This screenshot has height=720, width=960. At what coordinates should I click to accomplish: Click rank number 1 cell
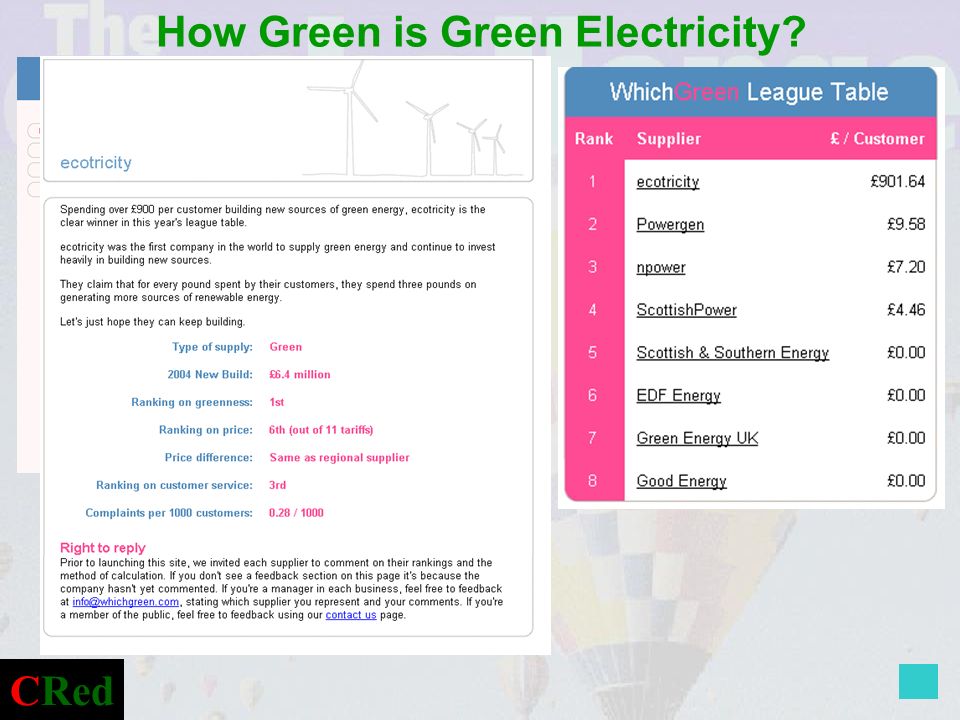[x=593, y=182]
